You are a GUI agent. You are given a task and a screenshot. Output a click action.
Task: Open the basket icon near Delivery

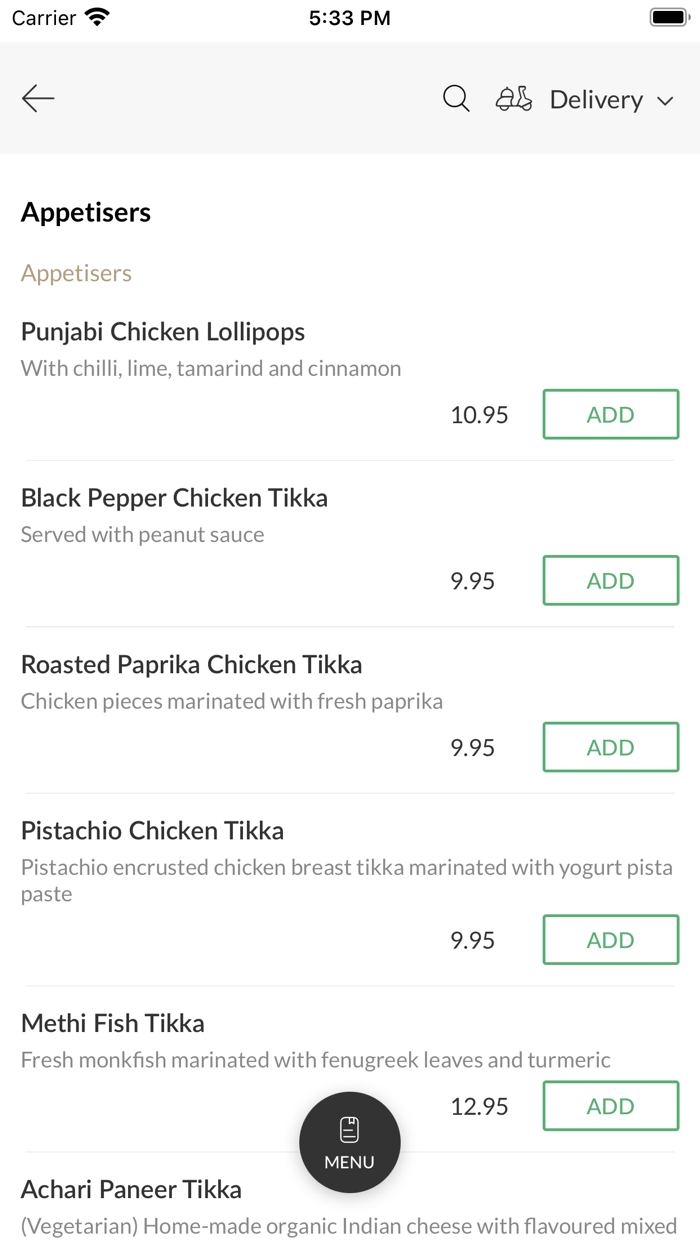point(513,99)
